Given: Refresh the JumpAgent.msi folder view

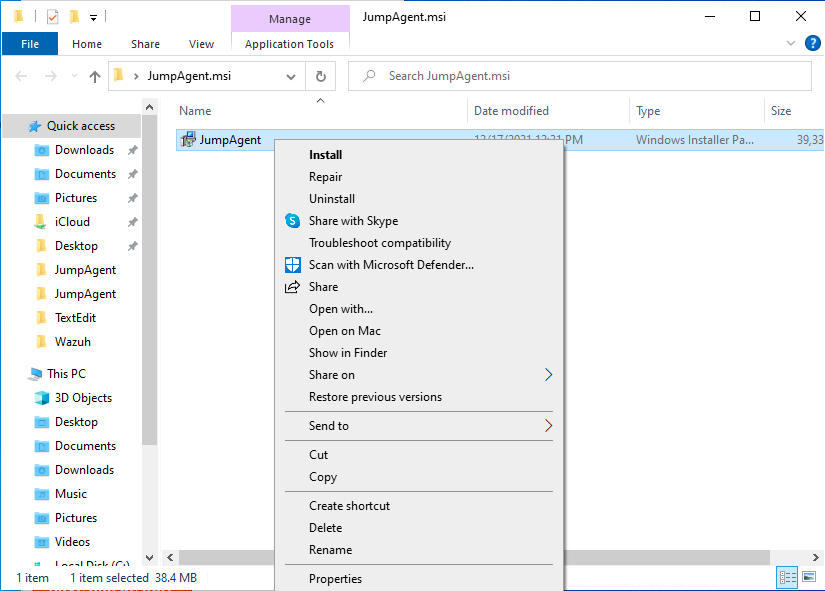Looking at the screenshot, I should coord(320,77).
